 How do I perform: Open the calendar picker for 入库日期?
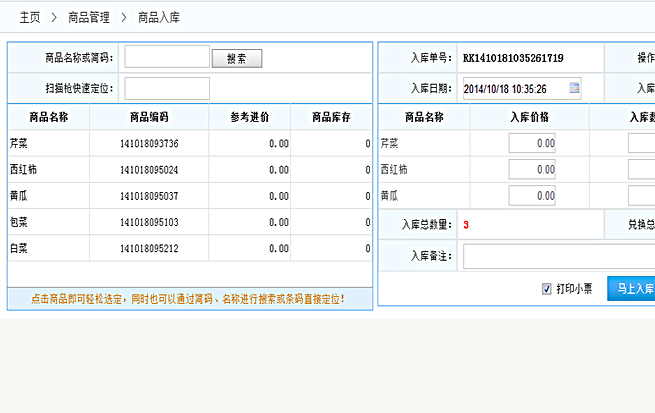click(574, 88)
